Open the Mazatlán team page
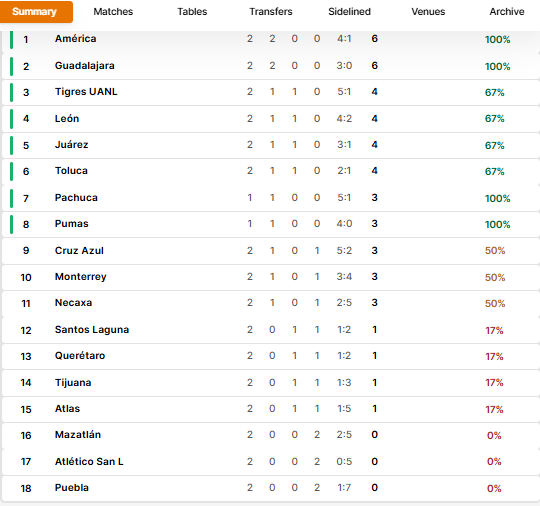The width and height of the screenshot is (540, 506). click(x=78, y=434)
